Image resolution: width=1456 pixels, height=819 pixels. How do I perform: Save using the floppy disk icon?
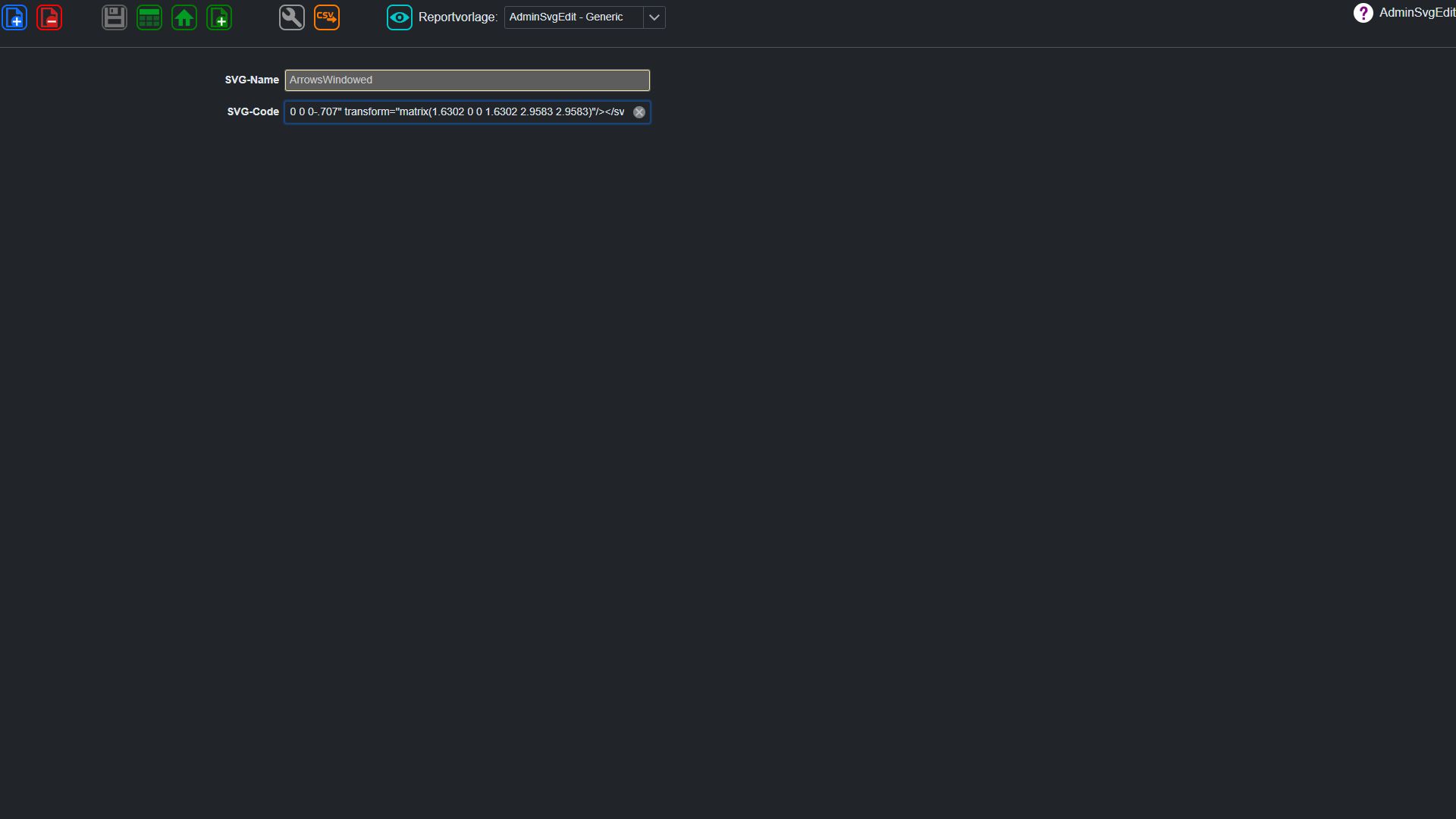pyautogui.click(x=115, y=17)
